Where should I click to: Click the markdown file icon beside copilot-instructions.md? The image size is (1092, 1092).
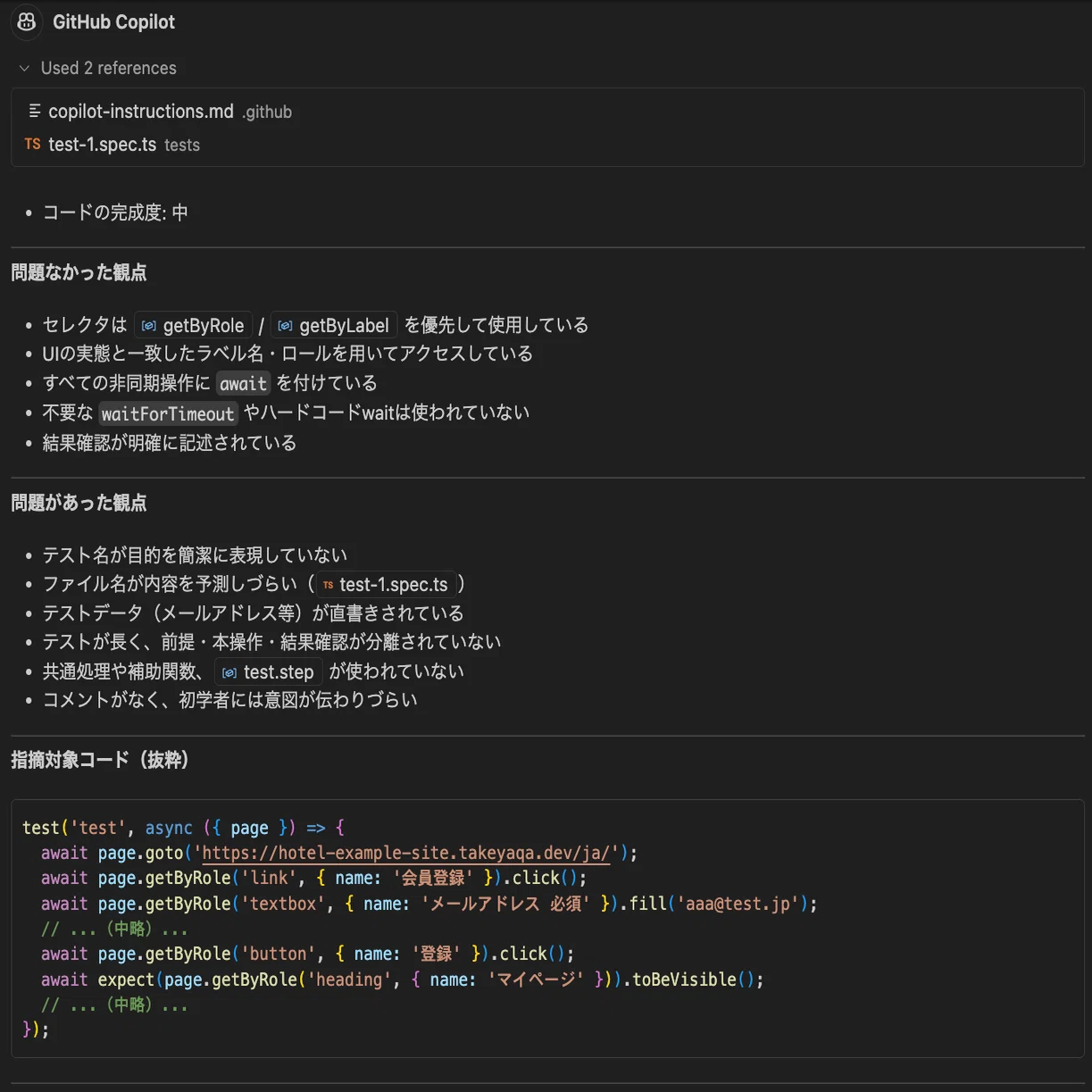pyautogui.click(x=34, y=112)
